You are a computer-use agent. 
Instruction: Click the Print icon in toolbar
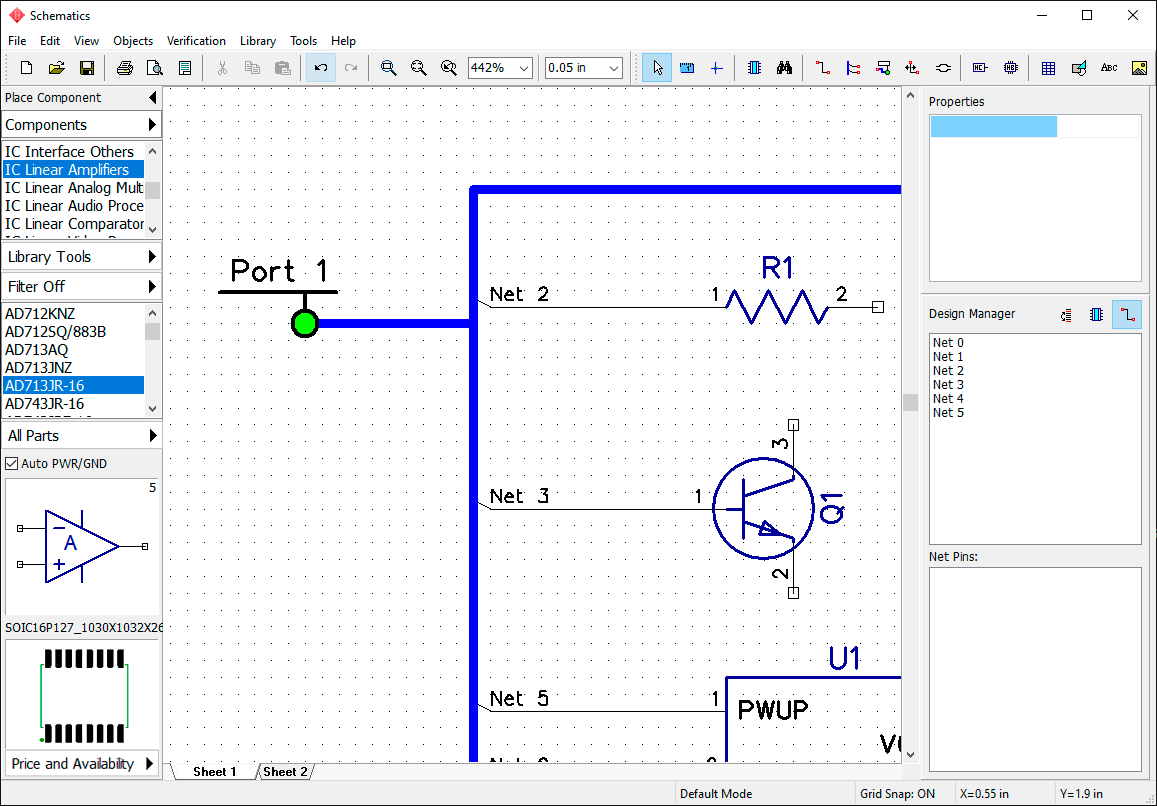[125, 68]
